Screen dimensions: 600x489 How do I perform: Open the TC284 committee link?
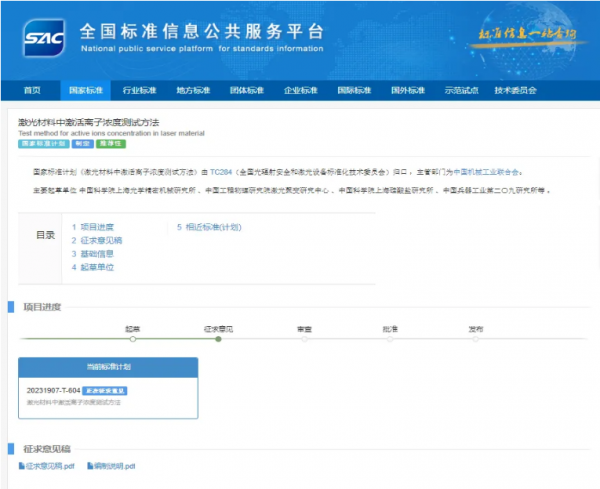tap(220, 171)
